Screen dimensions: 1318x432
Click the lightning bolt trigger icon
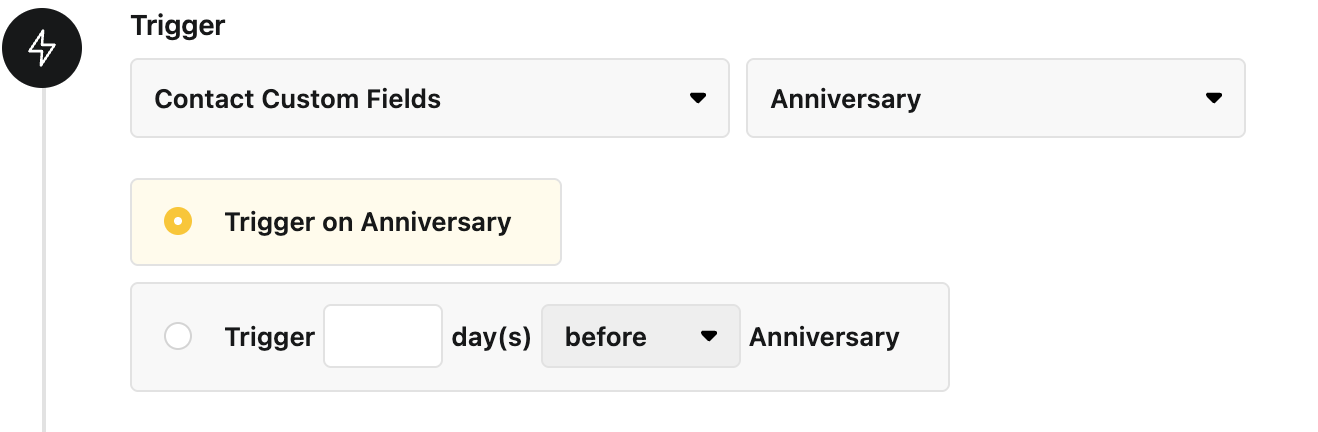(41, 48)
